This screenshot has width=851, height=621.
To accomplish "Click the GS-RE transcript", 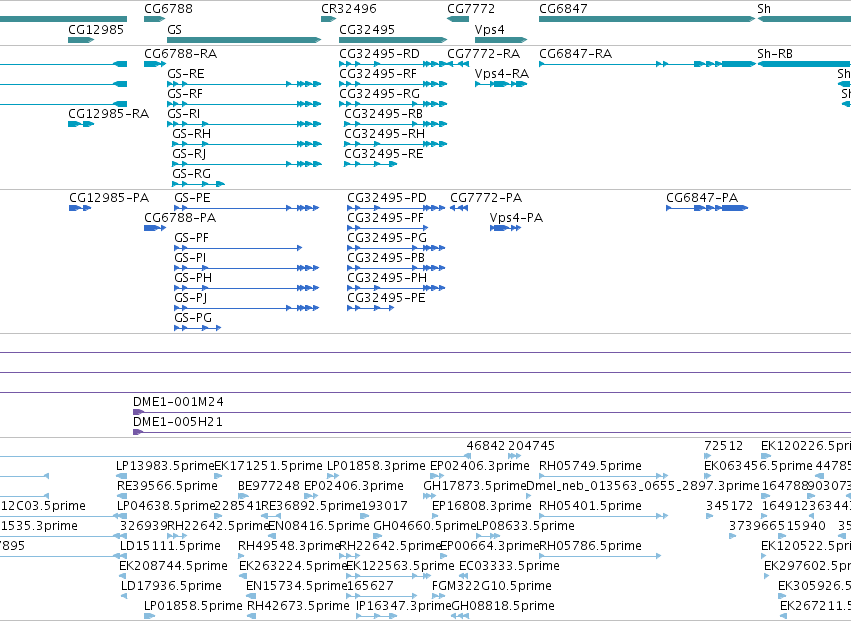I will 244,84.
